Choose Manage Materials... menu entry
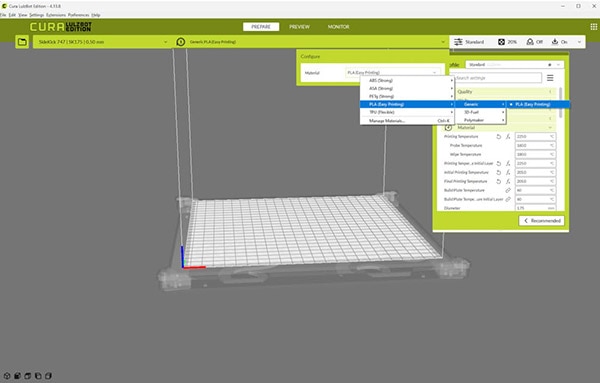 point(407,121)
